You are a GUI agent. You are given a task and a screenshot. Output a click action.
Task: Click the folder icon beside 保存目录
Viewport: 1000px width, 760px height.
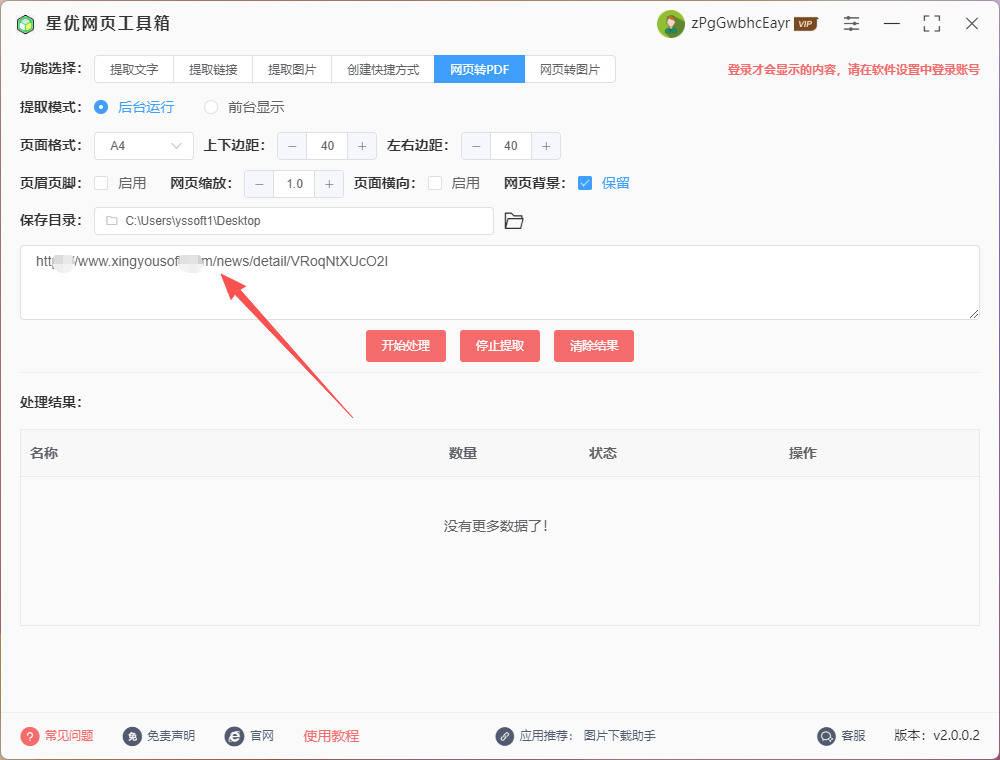tap(514, 220)
